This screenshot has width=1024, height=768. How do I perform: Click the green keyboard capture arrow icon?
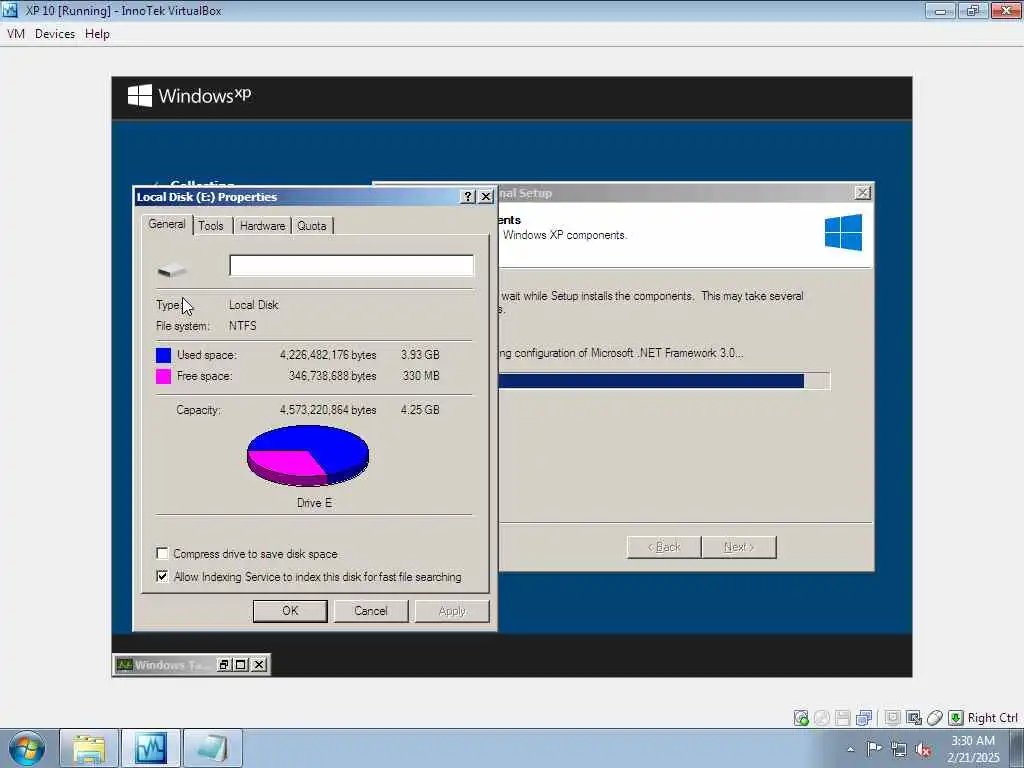pos(955,718)
